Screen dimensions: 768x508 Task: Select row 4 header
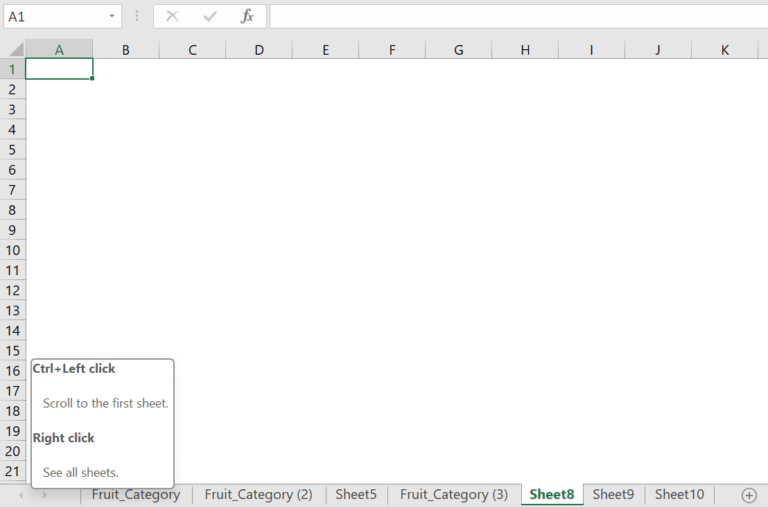tap(13, 129)
